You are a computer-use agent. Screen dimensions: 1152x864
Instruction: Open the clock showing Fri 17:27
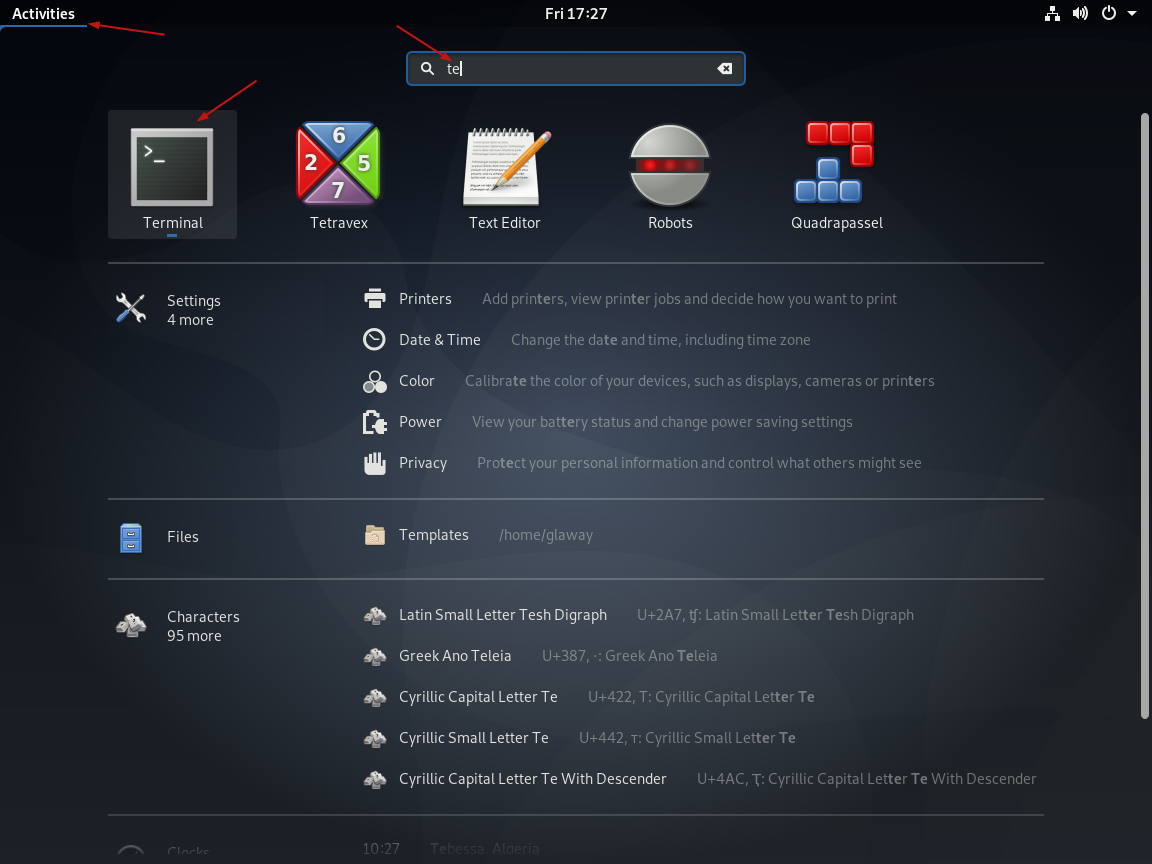[x=576, y=13]
